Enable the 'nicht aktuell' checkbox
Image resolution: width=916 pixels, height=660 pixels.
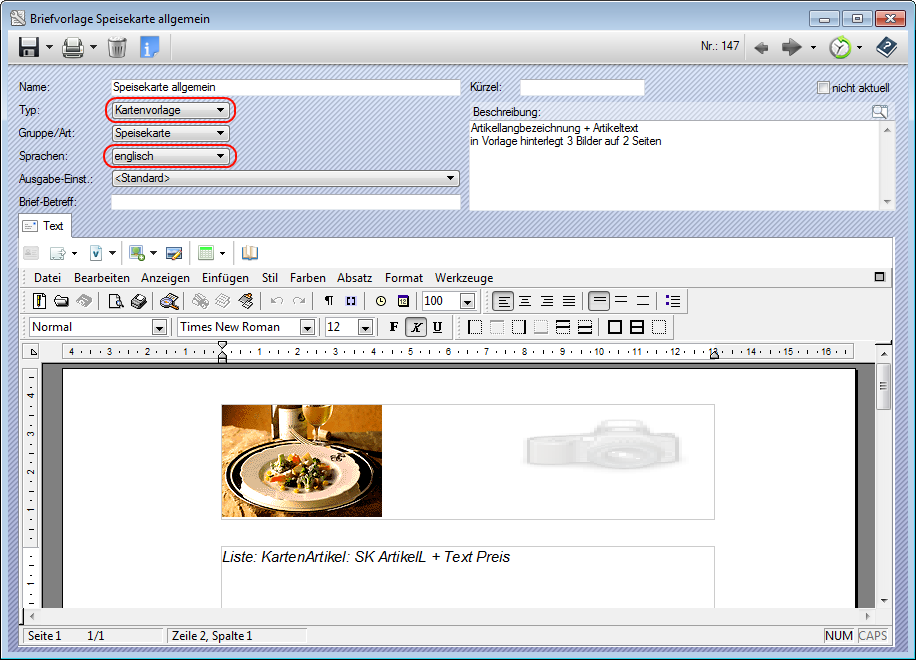coord(824,88)
